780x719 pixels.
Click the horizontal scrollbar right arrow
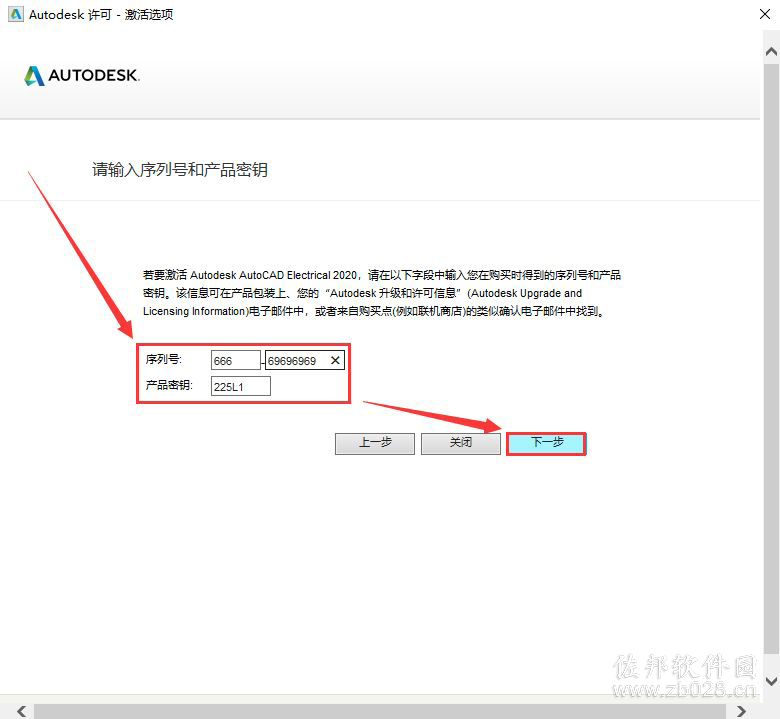tap(742, 711)
